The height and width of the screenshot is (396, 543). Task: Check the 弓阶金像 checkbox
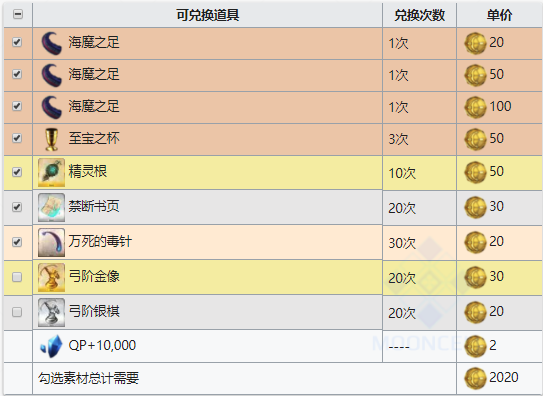click(17, 277)
